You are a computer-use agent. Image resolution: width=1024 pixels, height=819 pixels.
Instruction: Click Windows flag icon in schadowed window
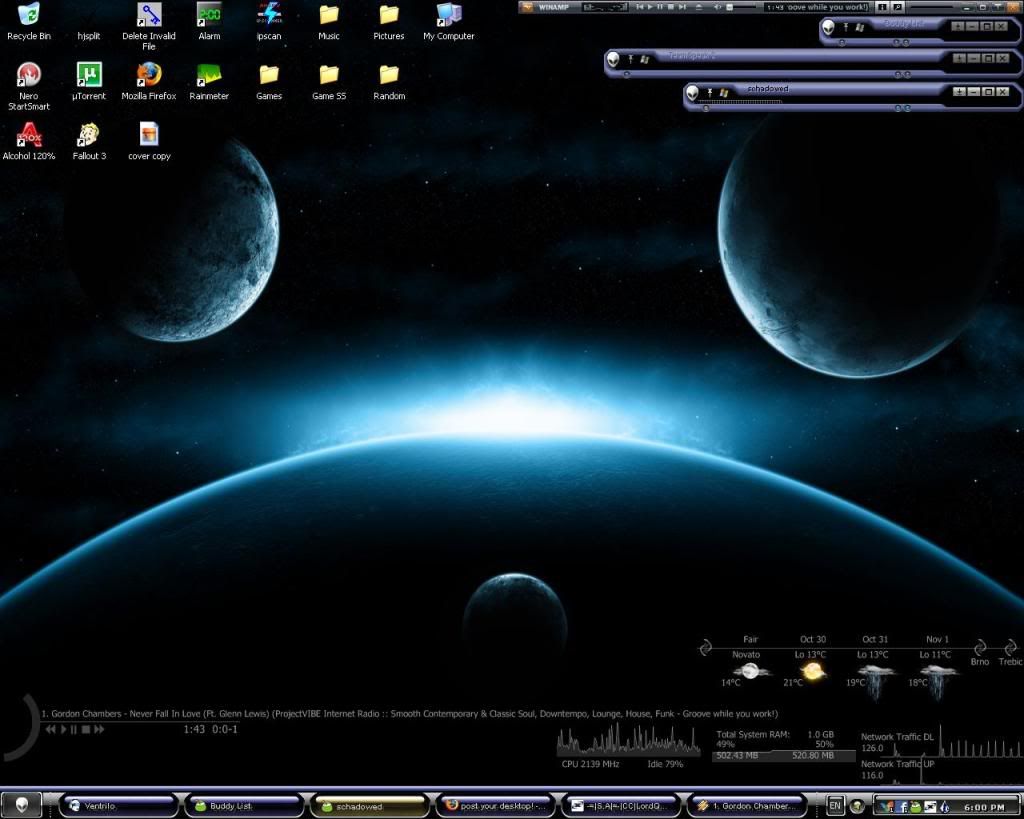pyautogui.click(x=724, y=93)
